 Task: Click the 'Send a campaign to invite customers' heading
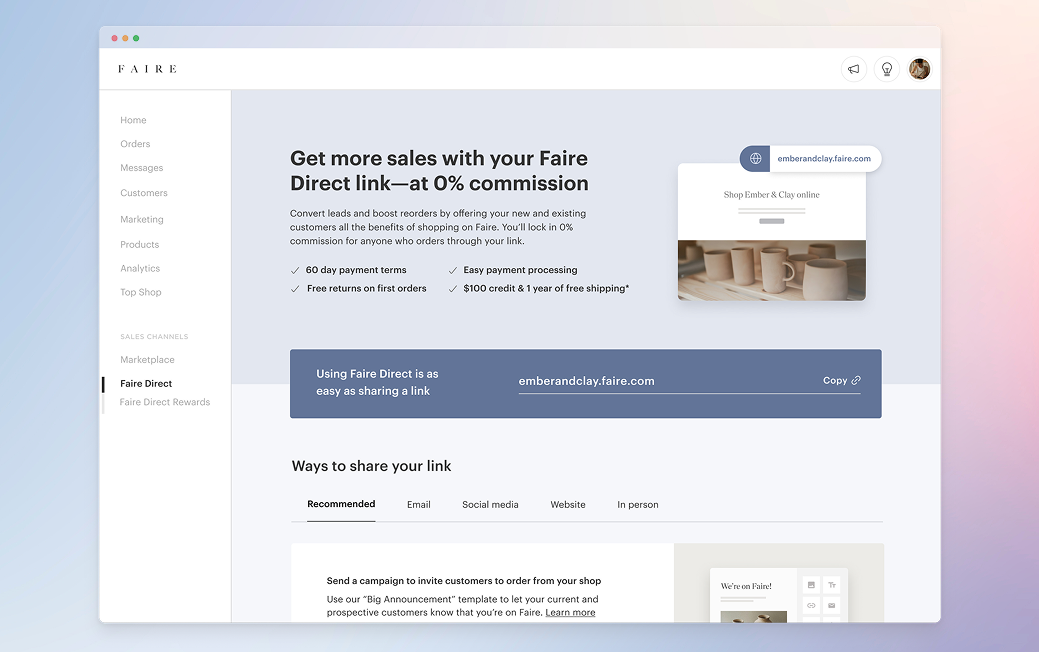coord(464,581)
